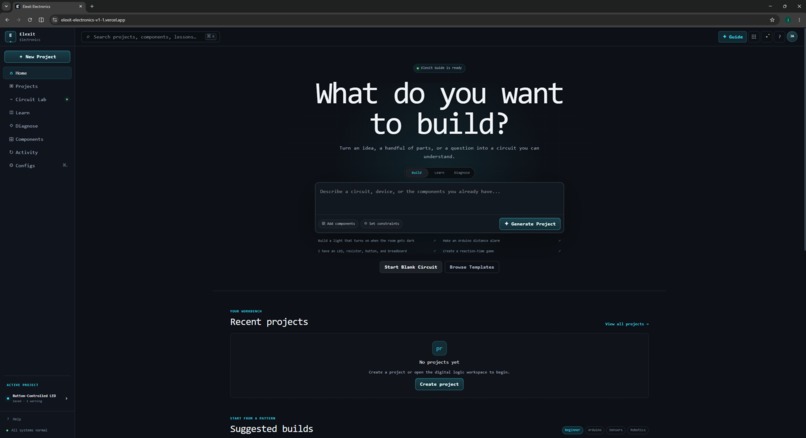
Task: Select the Learn mode tab above prompt
Action: click(439, 173)
